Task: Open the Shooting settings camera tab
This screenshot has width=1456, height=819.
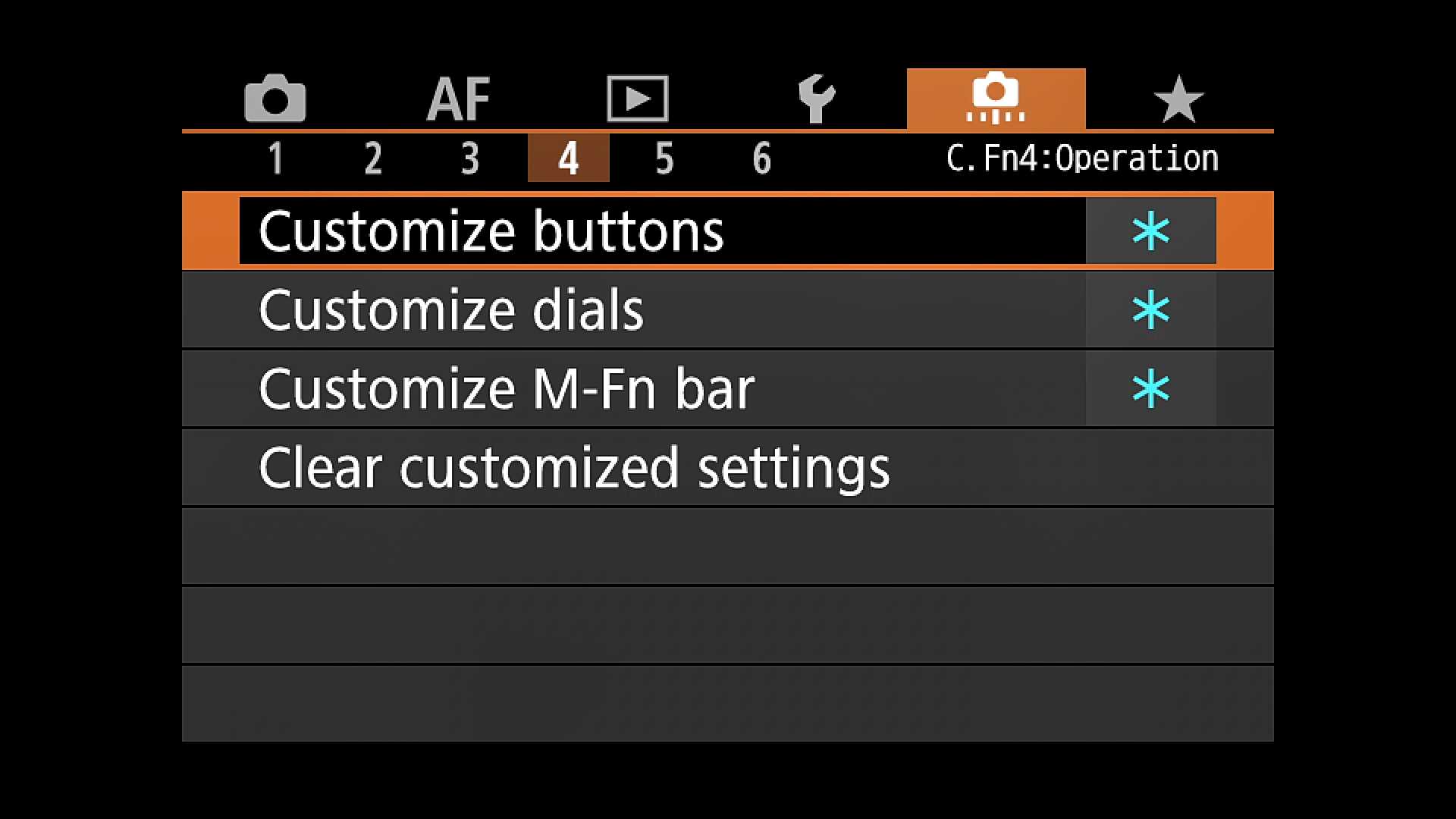Action: (x=275, y=99)
